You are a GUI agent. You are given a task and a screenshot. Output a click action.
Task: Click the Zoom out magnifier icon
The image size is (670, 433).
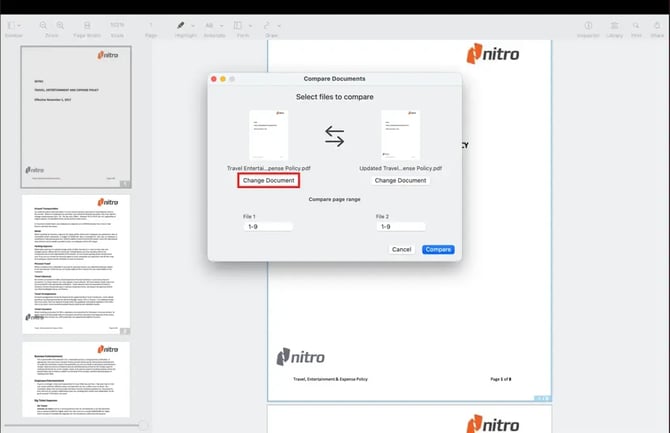coord(43,26)
